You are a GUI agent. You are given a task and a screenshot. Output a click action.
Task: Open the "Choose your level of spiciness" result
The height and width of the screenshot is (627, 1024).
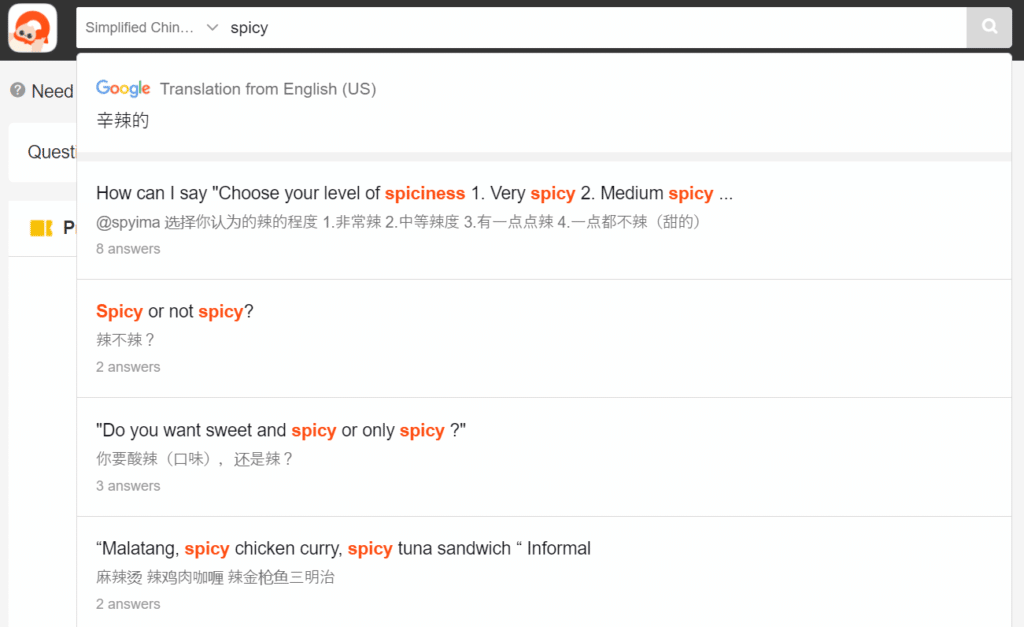[414, 193]
